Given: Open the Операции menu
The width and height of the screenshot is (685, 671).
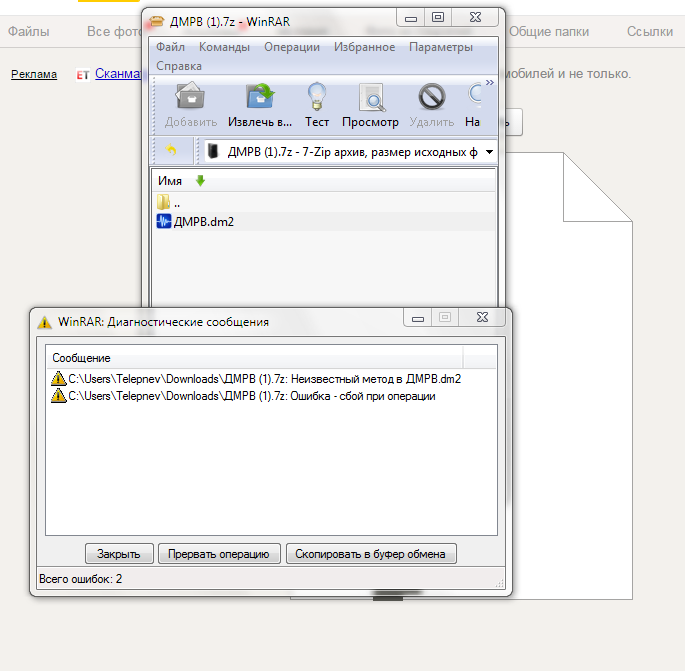Looking at the screenshot, I should click(x=292, y=47).
